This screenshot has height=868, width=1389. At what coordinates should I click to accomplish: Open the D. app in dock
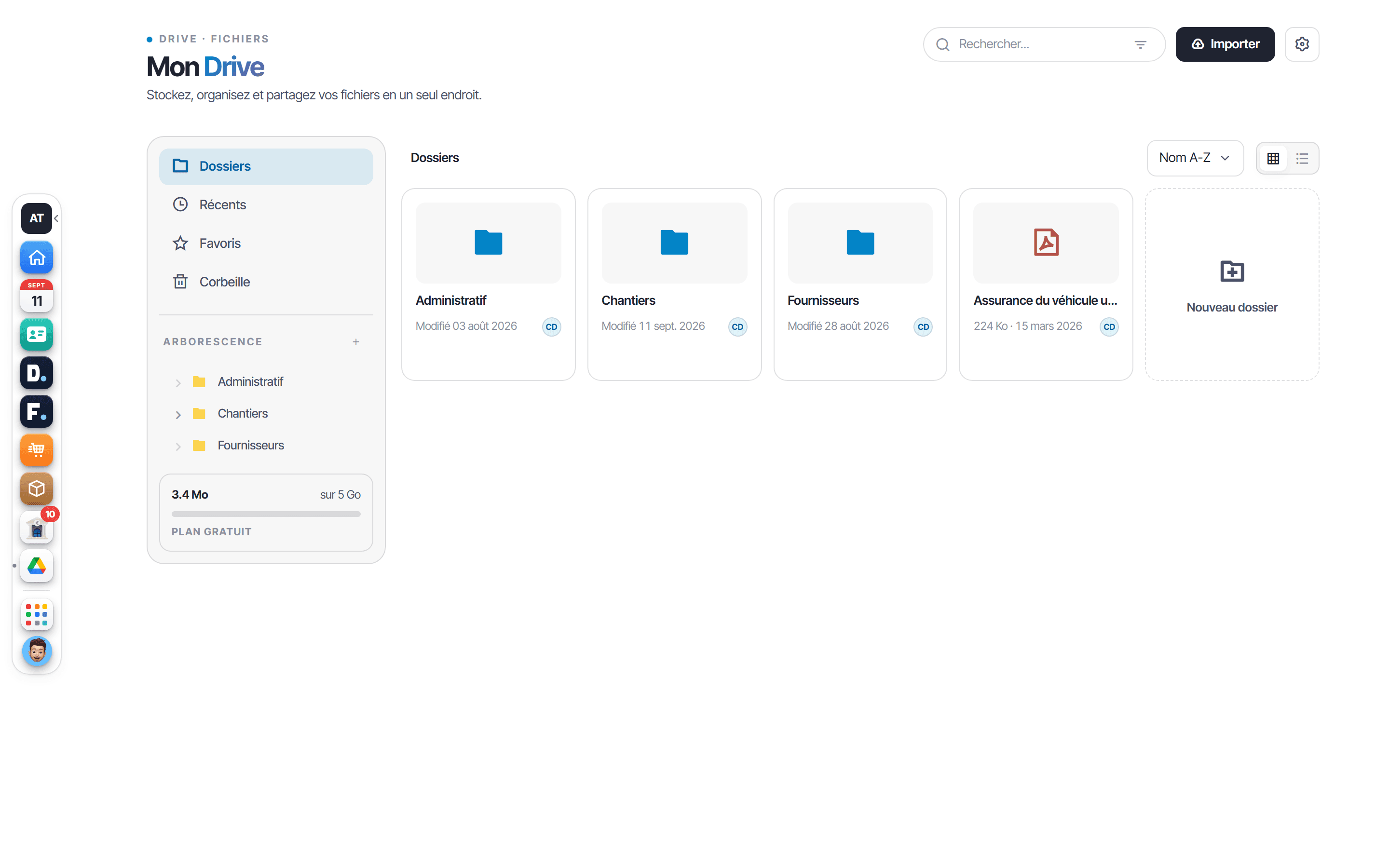[36, 373]
